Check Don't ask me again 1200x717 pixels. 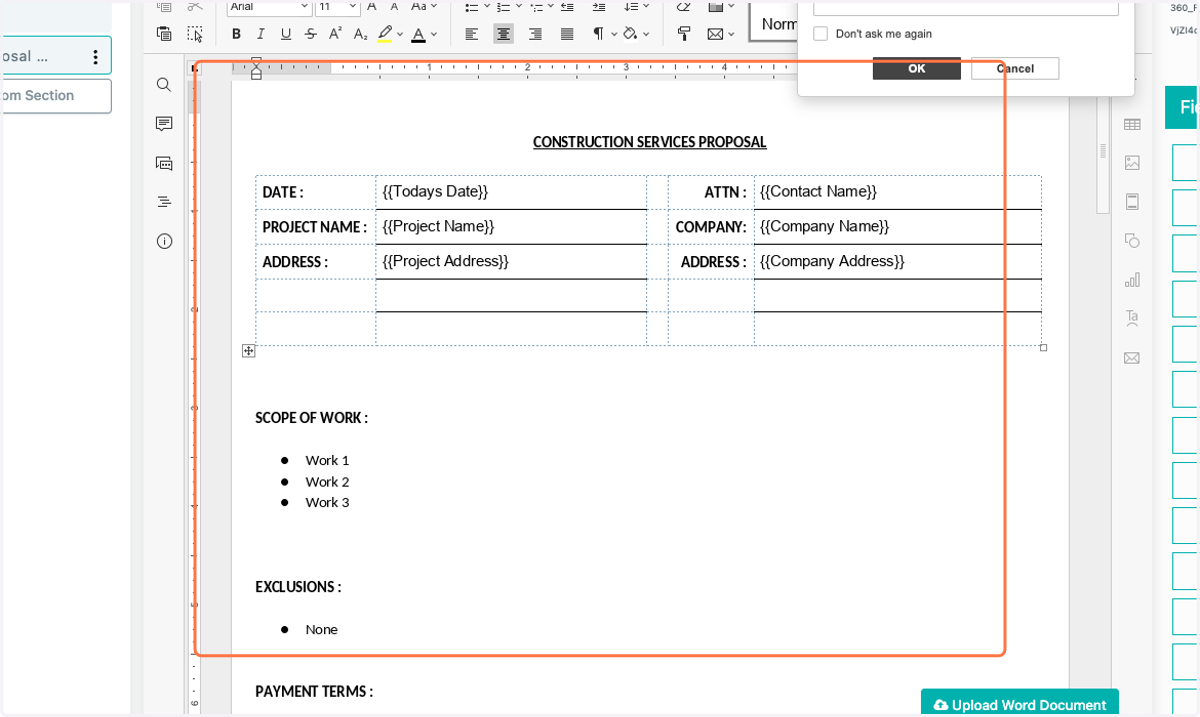click(x=820, y=34)
